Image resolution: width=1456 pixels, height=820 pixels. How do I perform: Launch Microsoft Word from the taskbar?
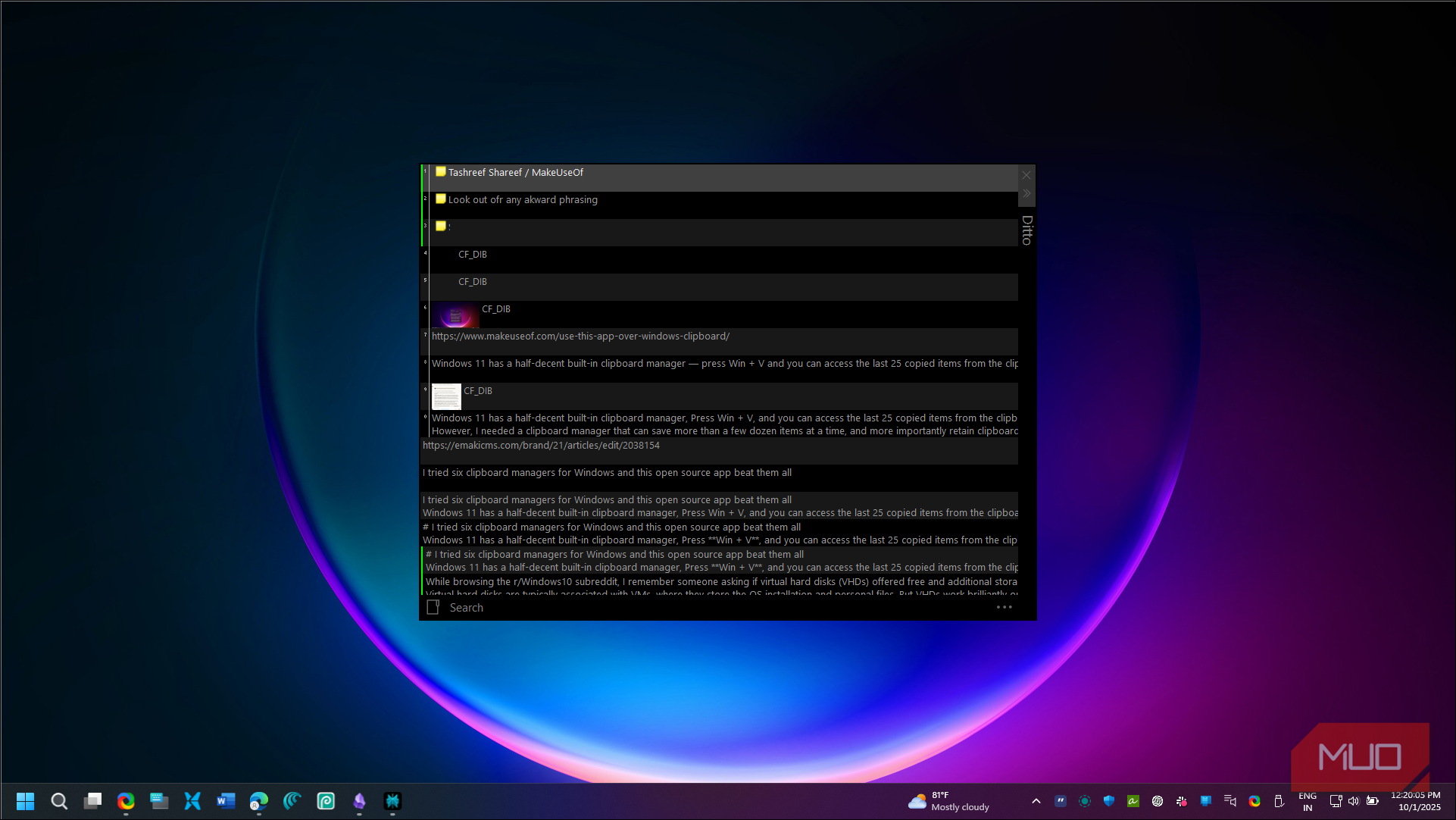pyautogui.click(x=226, y=801)
